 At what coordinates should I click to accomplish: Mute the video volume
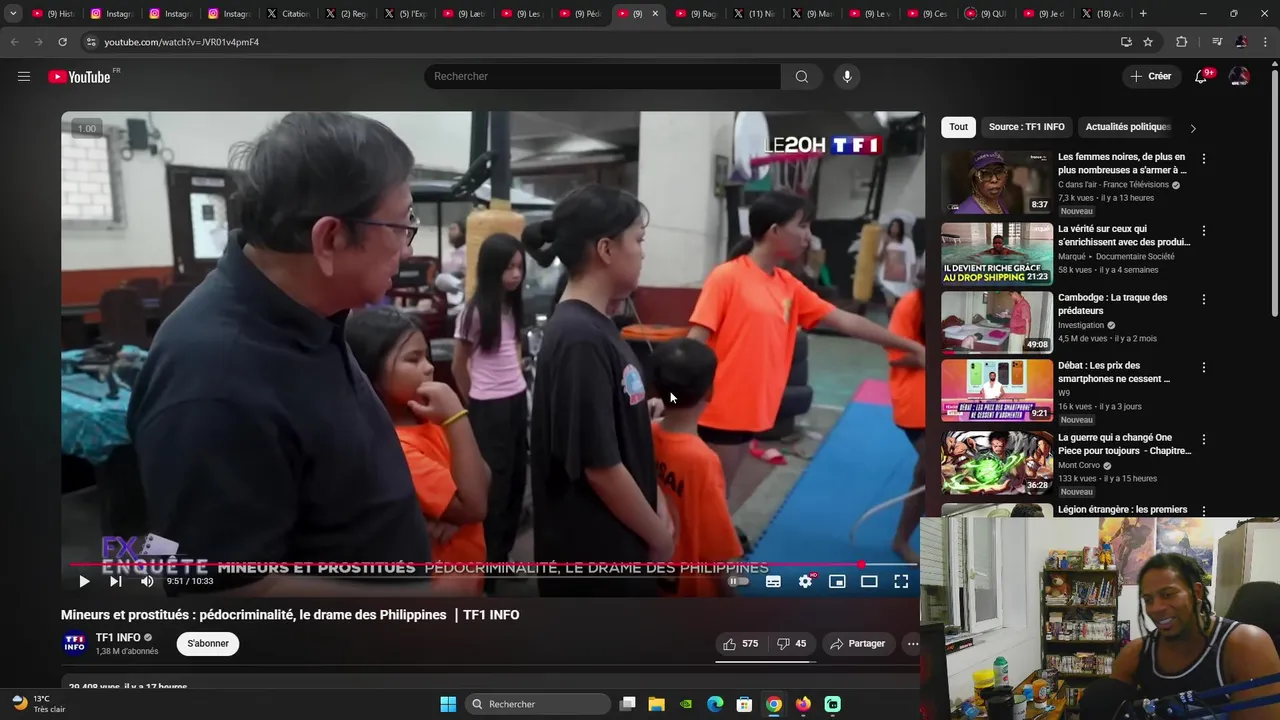tap(147, 581)
